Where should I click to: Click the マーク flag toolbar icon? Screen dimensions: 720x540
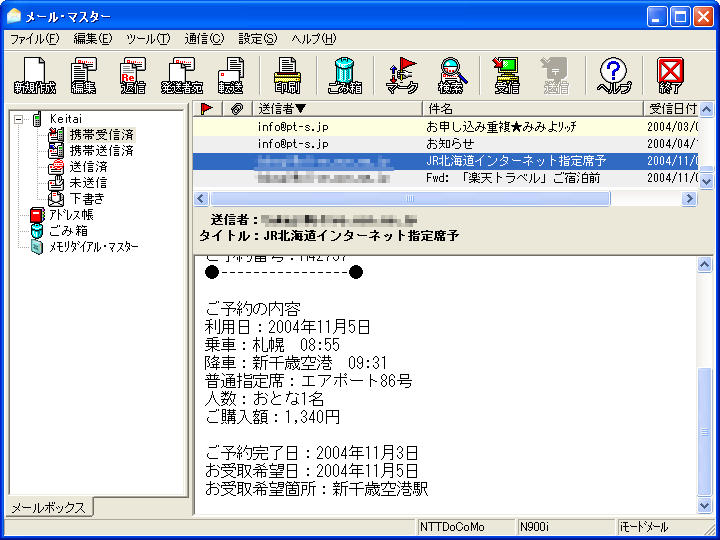click(402, 76)
